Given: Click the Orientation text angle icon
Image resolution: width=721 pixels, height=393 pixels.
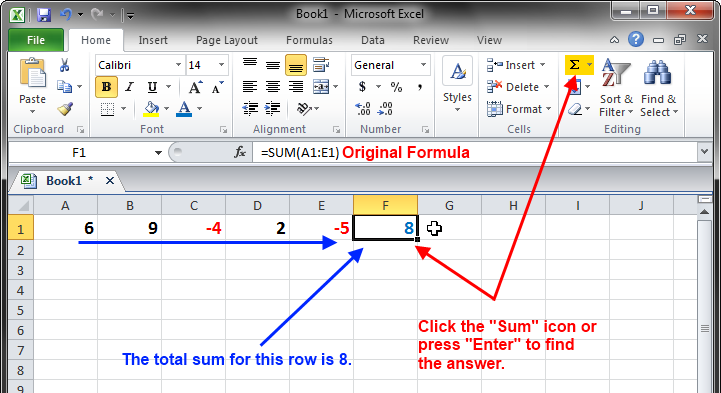Looking at the screenshot, I should coord(303,109).
